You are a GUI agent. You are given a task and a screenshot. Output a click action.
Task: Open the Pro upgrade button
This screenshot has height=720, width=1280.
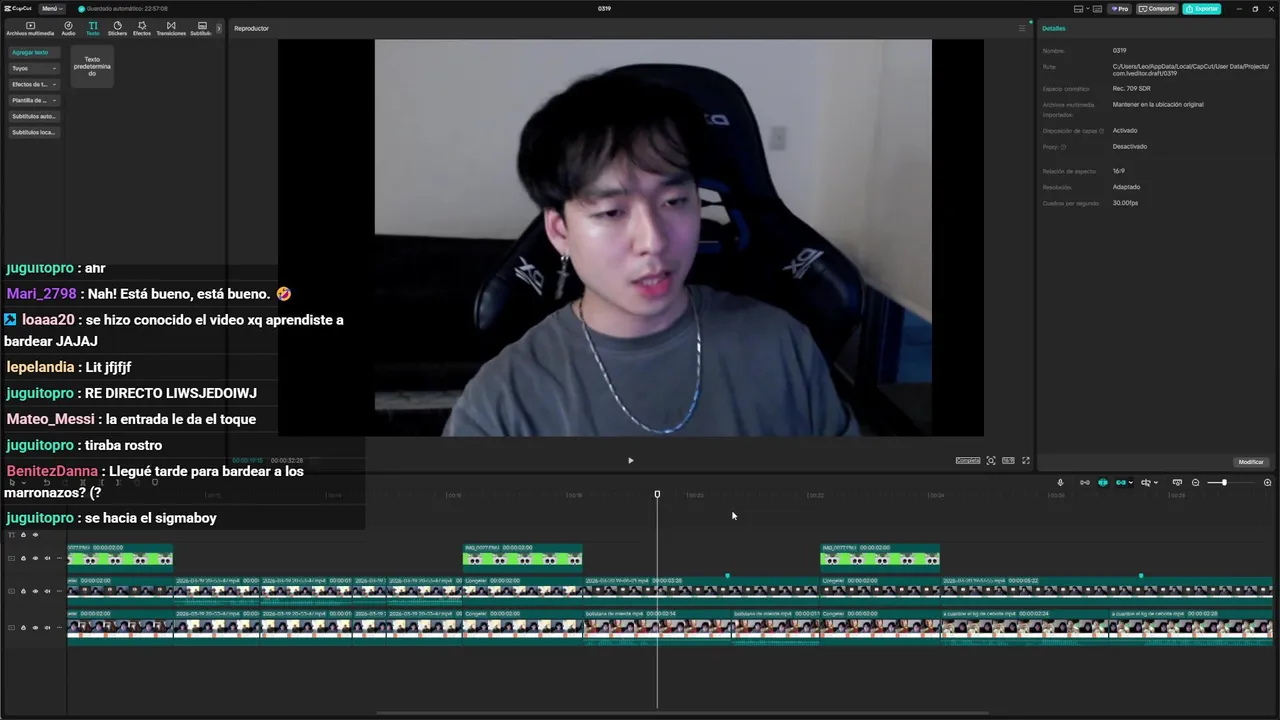coord(1120,8)
